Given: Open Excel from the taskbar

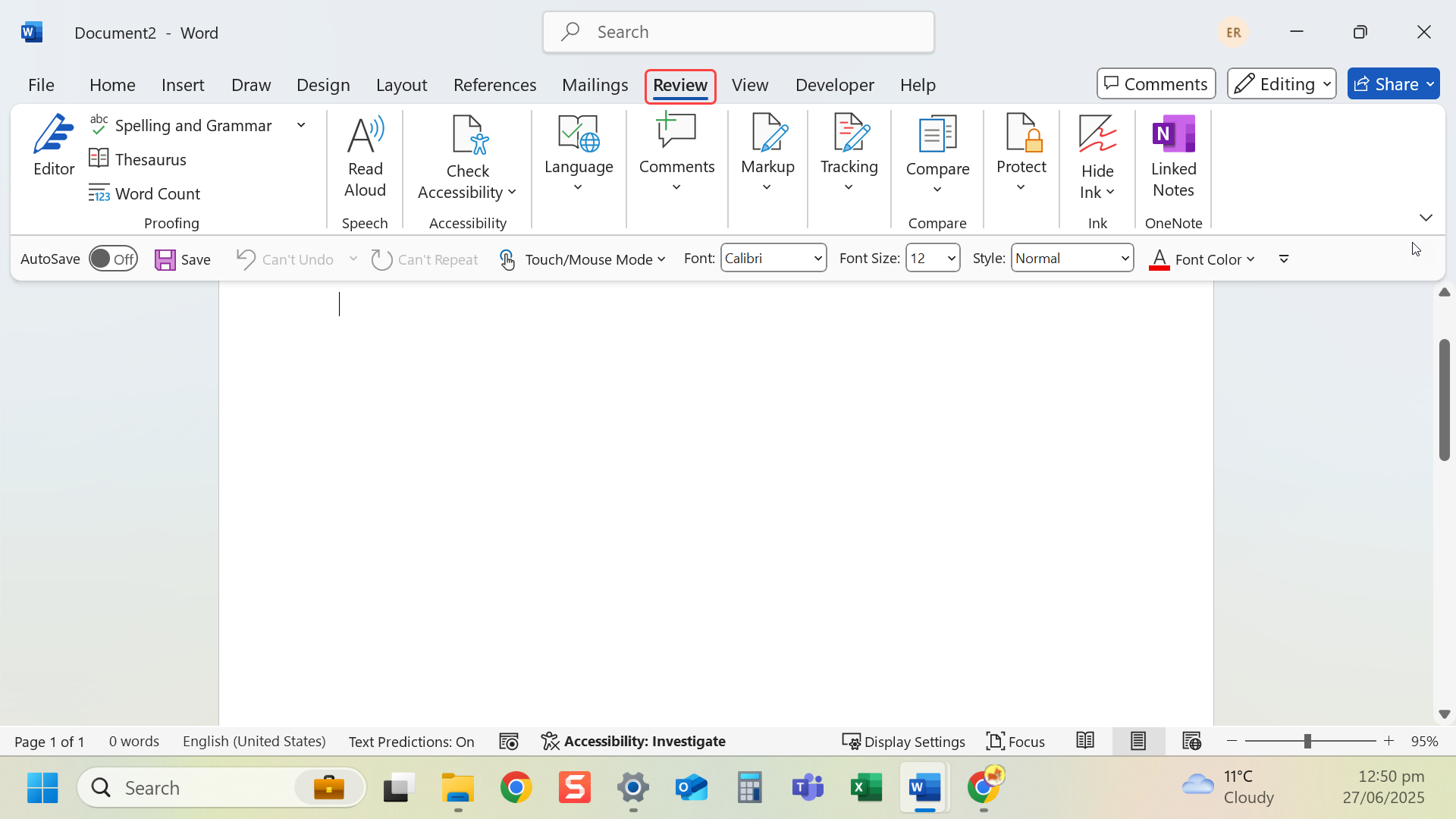Looking at the screenshot, I should click(x=866, y=788).
